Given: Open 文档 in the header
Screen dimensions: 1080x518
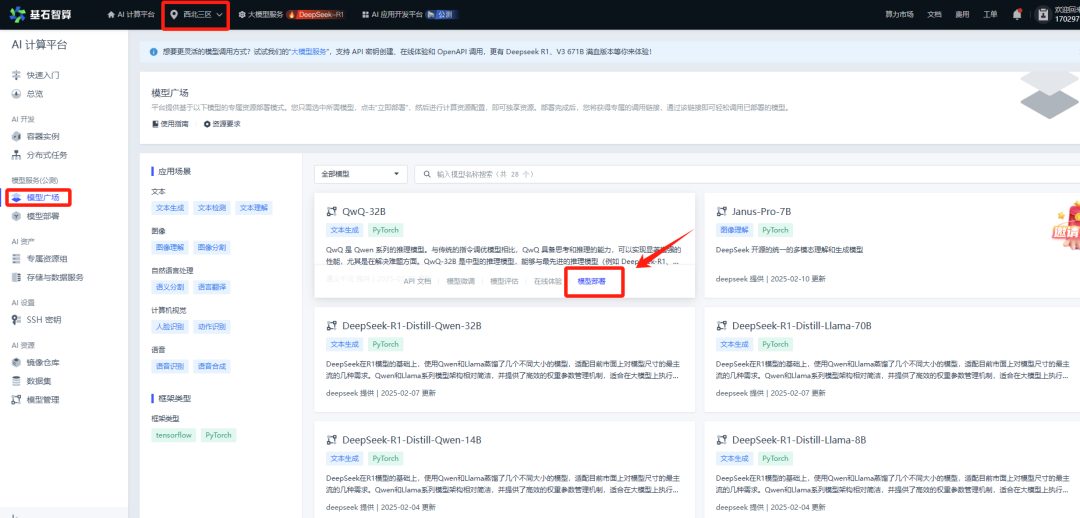Looking at the screenshot, I should [x=934, y=14].
